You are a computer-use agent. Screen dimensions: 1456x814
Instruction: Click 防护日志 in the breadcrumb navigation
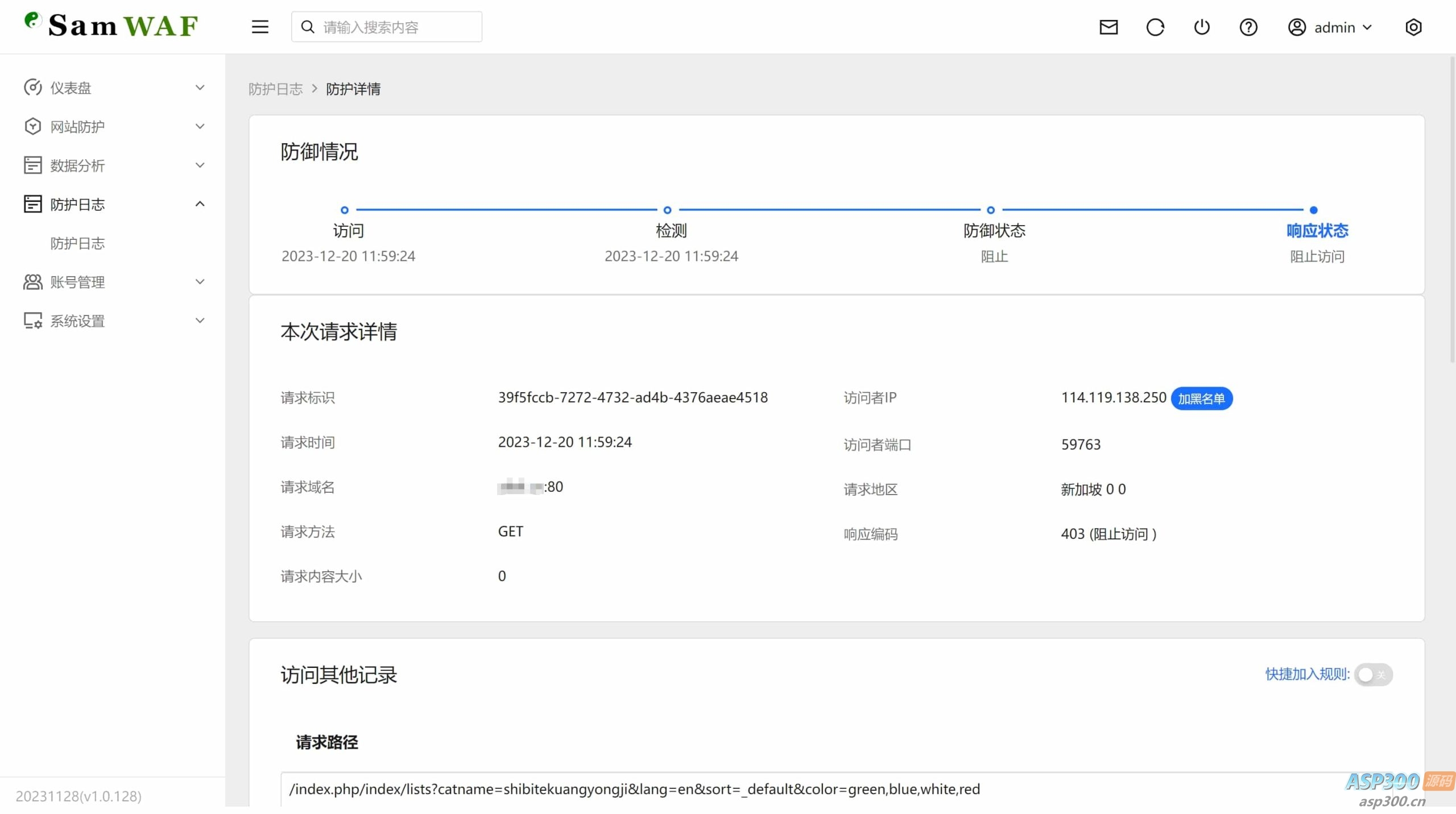pos(276,89)
